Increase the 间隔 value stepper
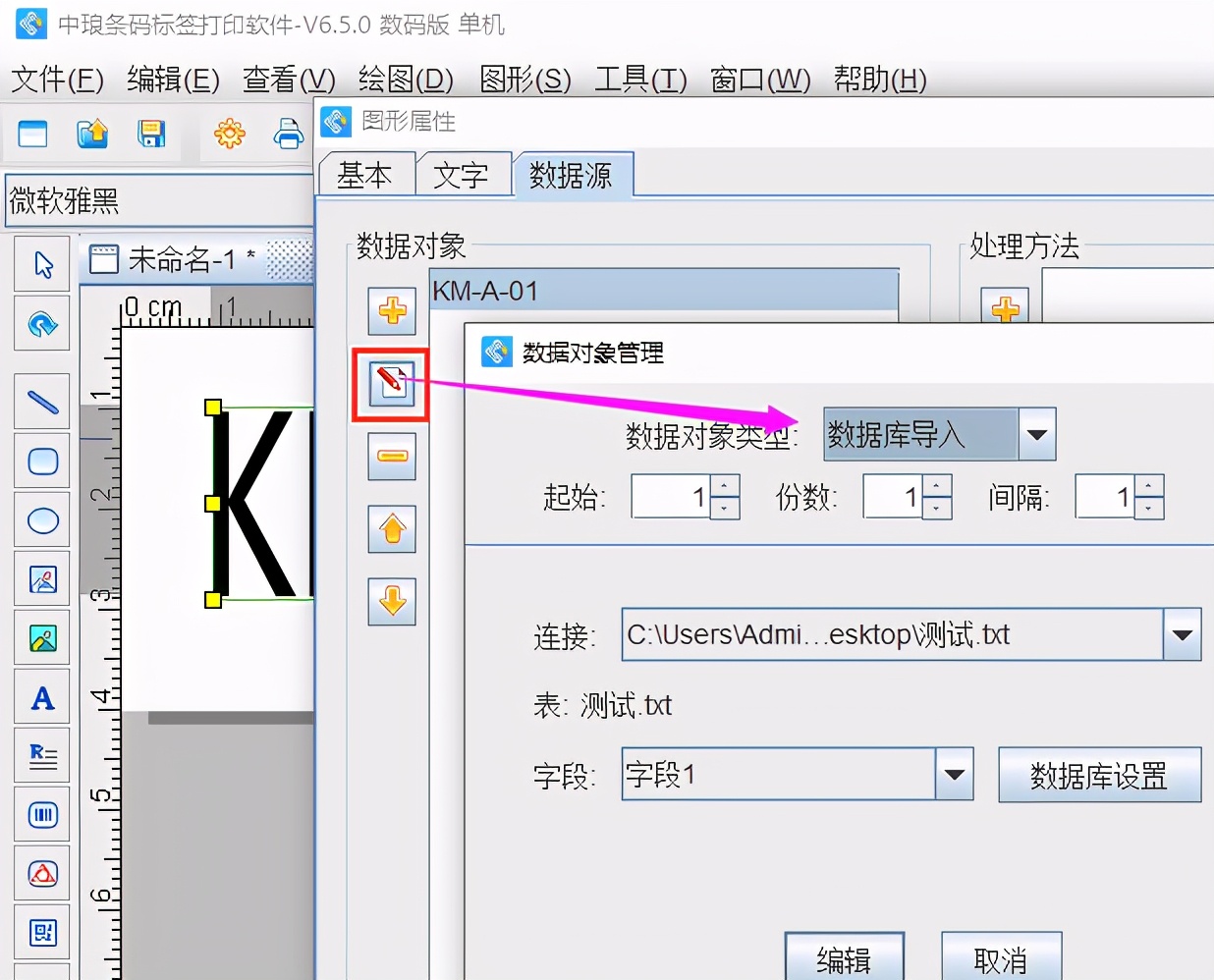The image size is (1214, 980). coord(1149,485)
